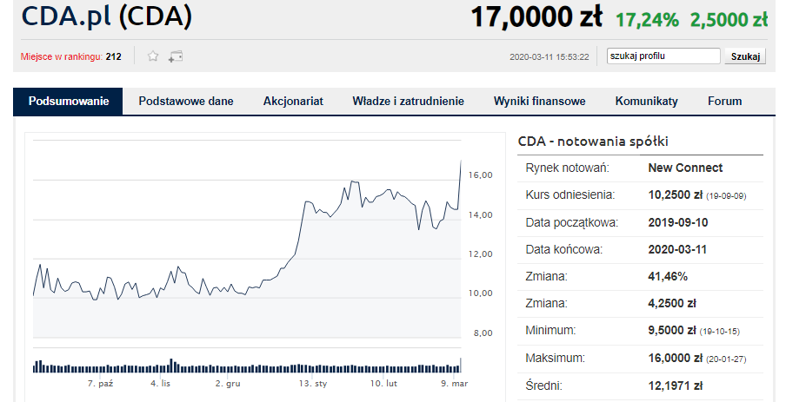The image size is (786, 402).
Task: Click New Connect market value
Action: (x=685, y=168)
